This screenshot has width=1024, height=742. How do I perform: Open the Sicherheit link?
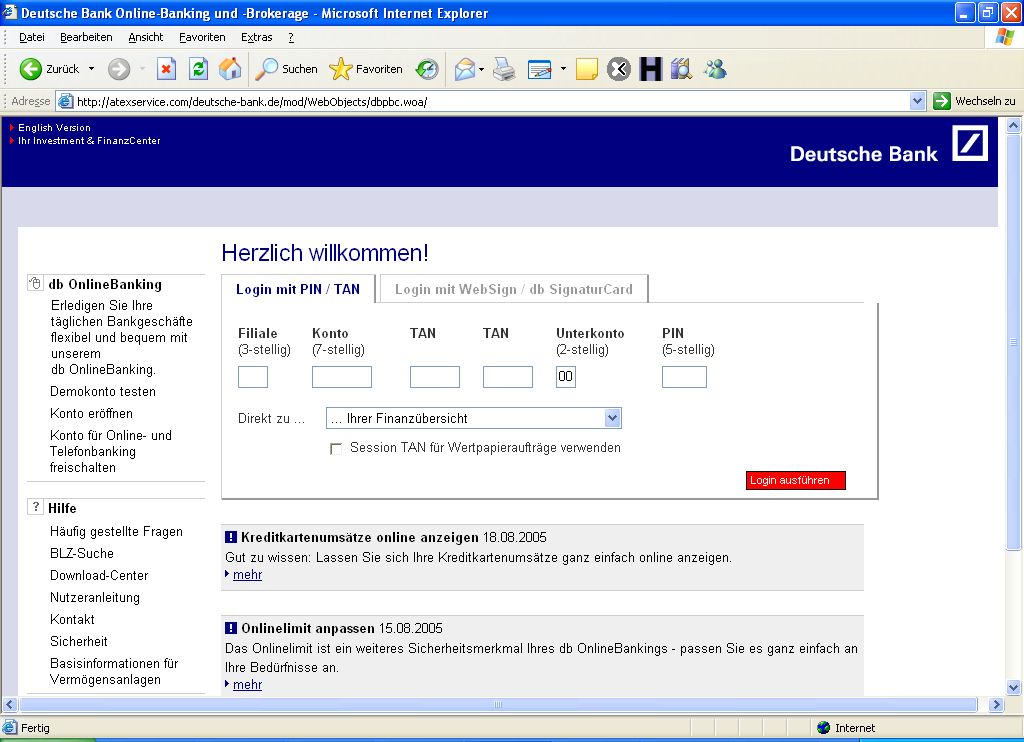point(79,641)
